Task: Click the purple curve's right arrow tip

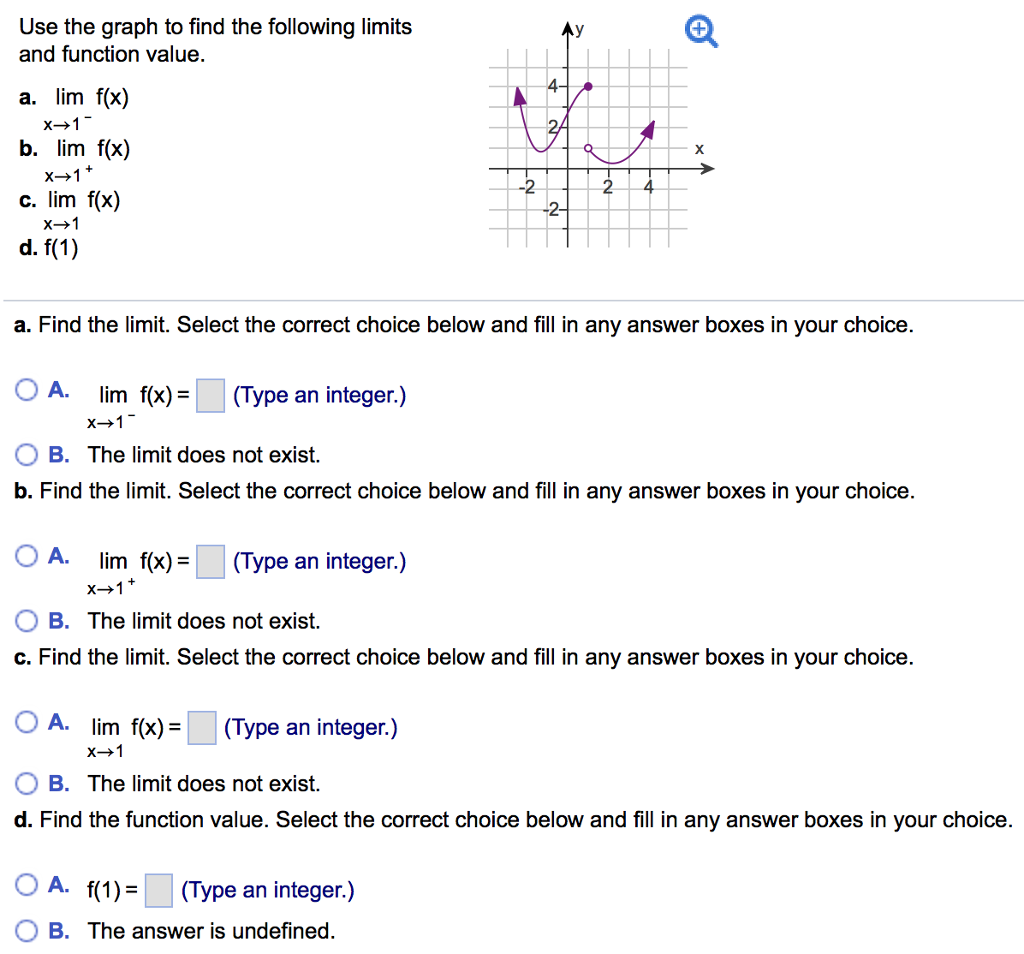Action: (x=652, y=122)
